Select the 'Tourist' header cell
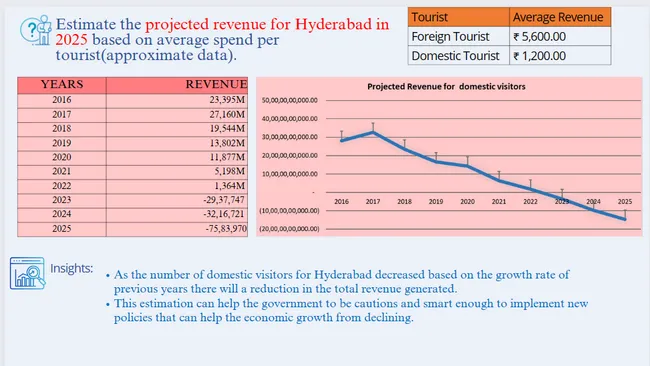 click(x=458, y=17)
